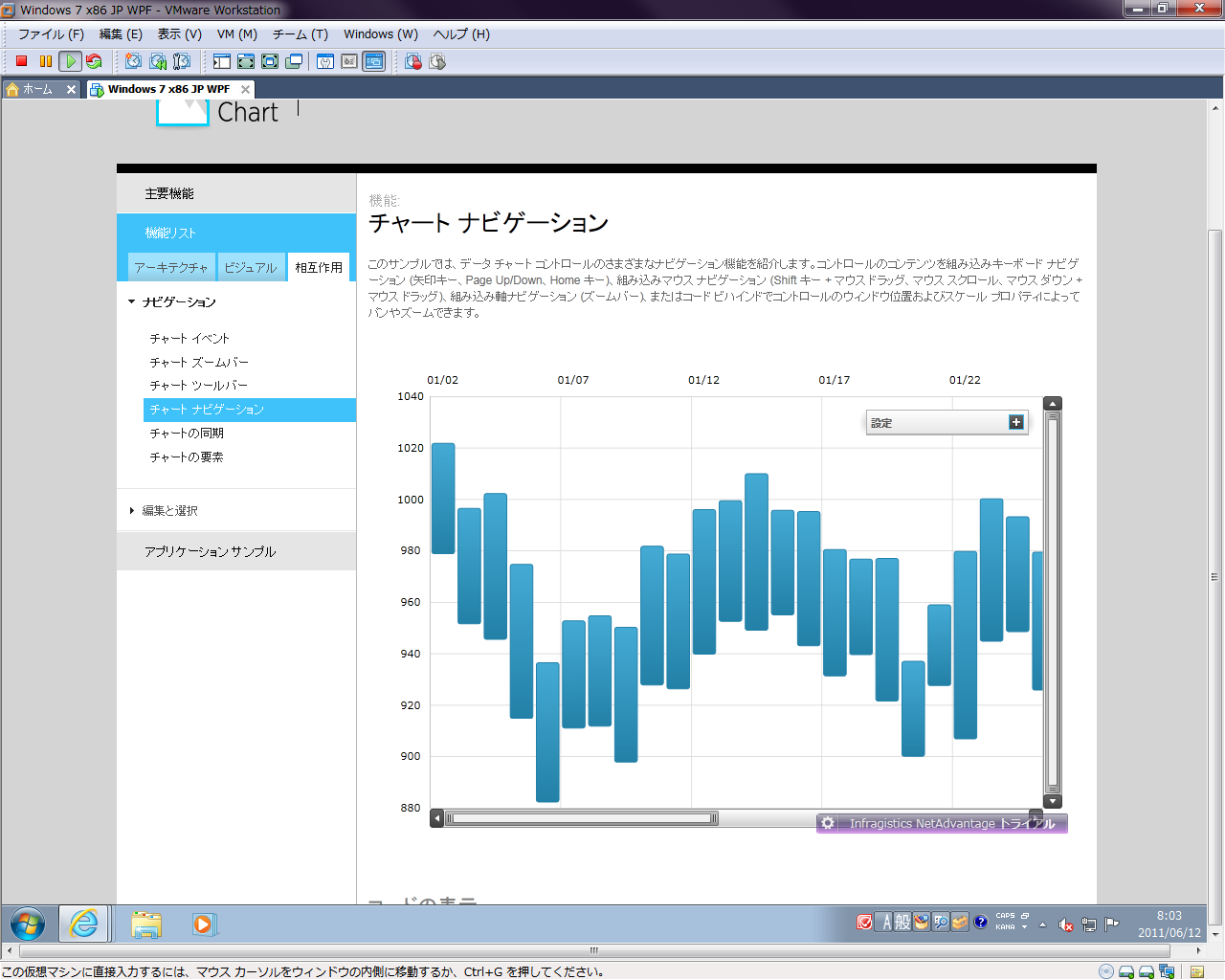Click the muted volume icon in the system tray
Viewport: 1225px width, 980px height.
[x=1065, y=924]
